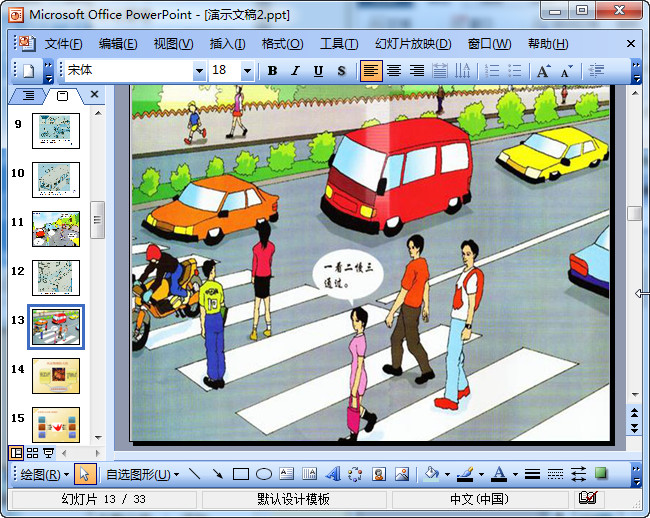Screen dimensions: 650x518
Task: Open the 工具(T) menu
Action: point(339,44)
